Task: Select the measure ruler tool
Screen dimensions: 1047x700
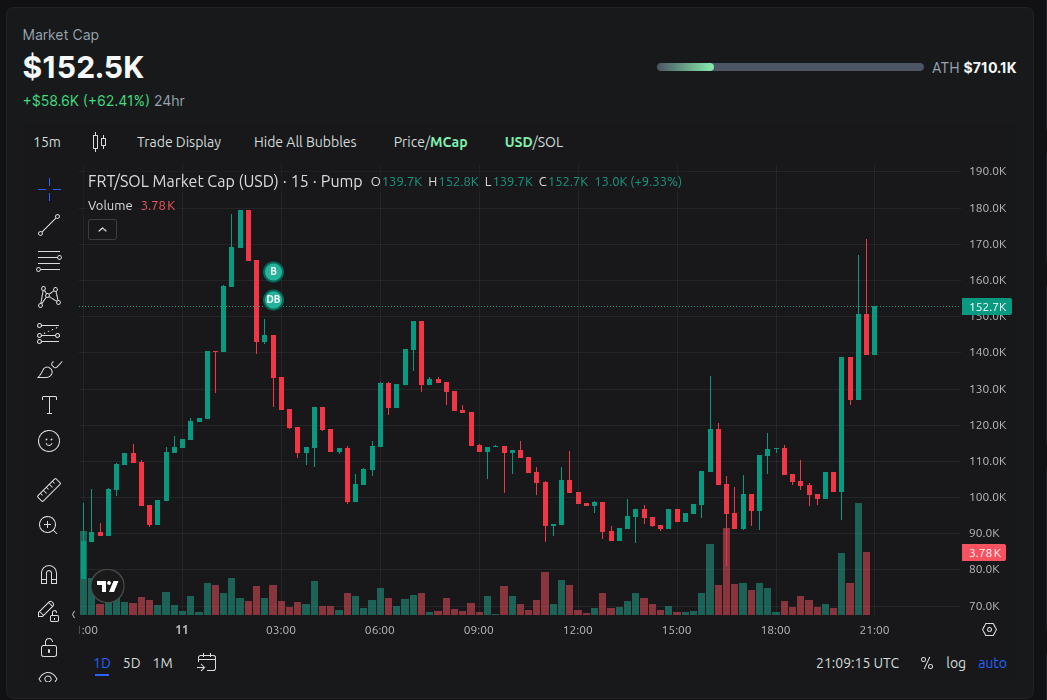Action: (x=48, y=489)
